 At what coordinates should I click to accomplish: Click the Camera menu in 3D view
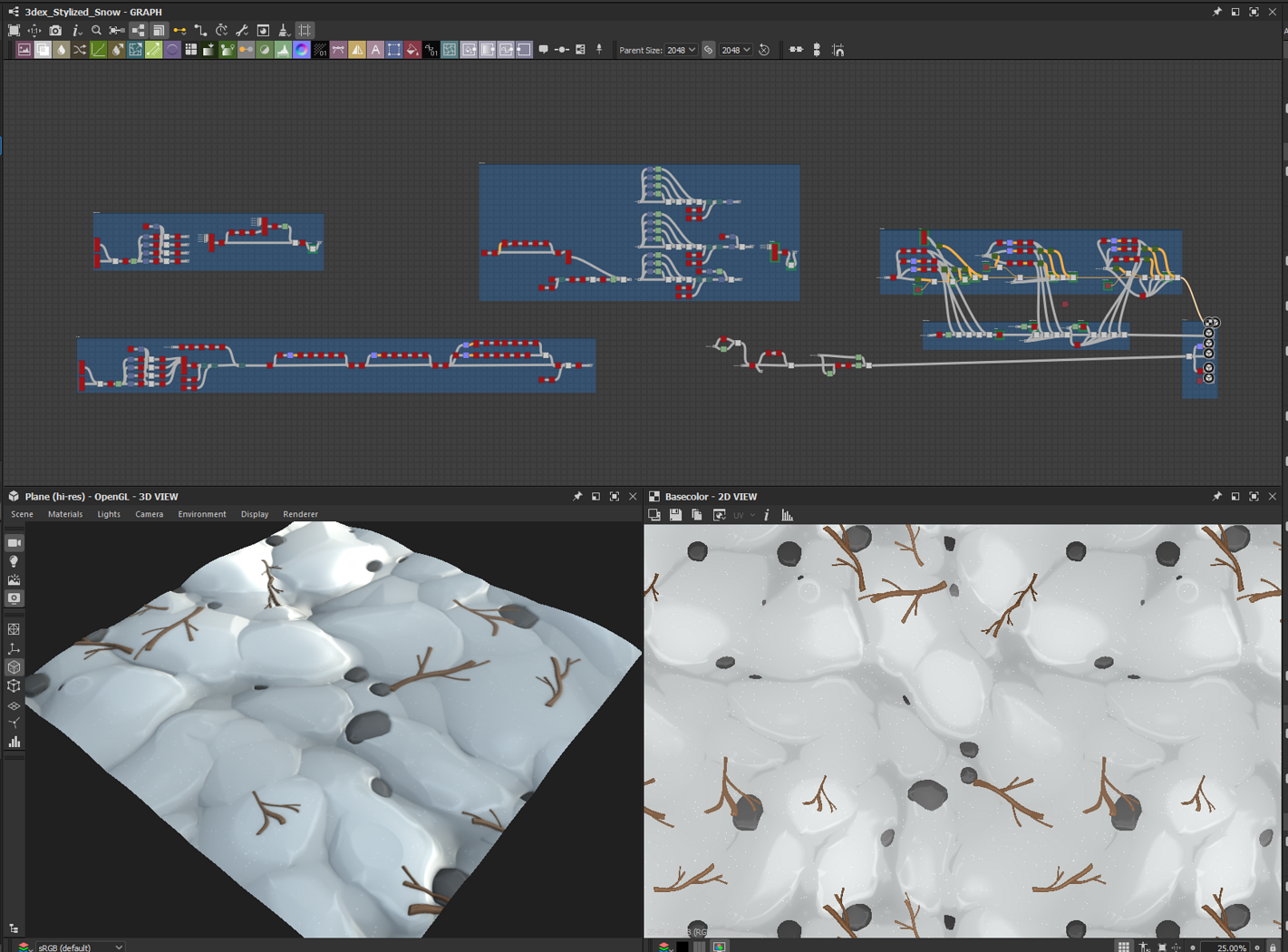tap(149, 514)
